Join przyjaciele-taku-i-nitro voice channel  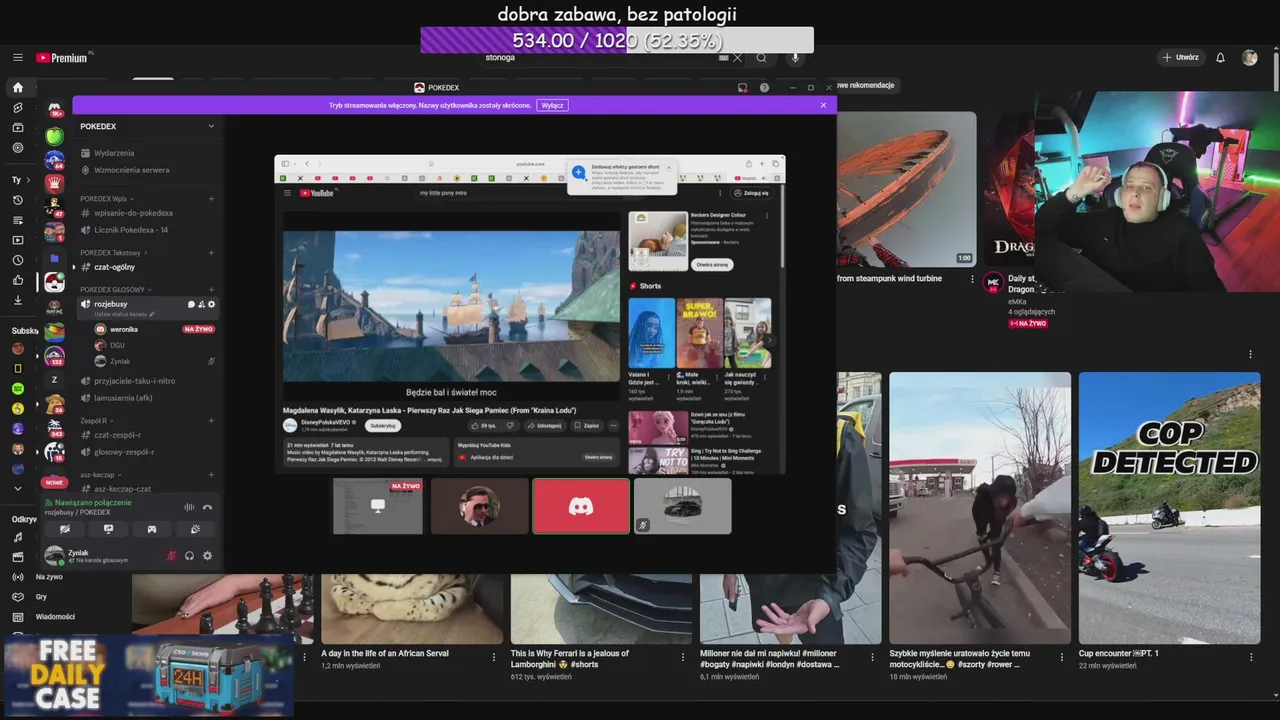pyautogui.click(x=134, y=381)
